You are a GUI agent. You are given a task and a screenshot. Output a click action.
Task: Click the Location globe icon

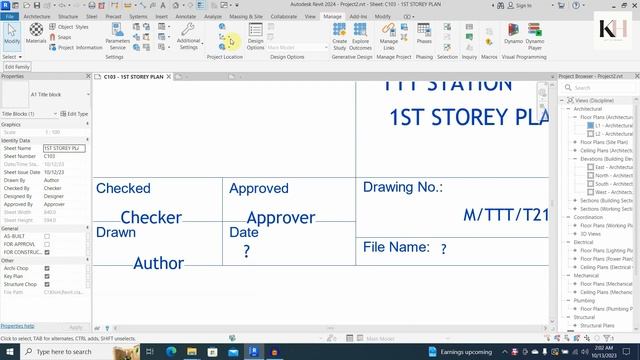tap(222, 27)
